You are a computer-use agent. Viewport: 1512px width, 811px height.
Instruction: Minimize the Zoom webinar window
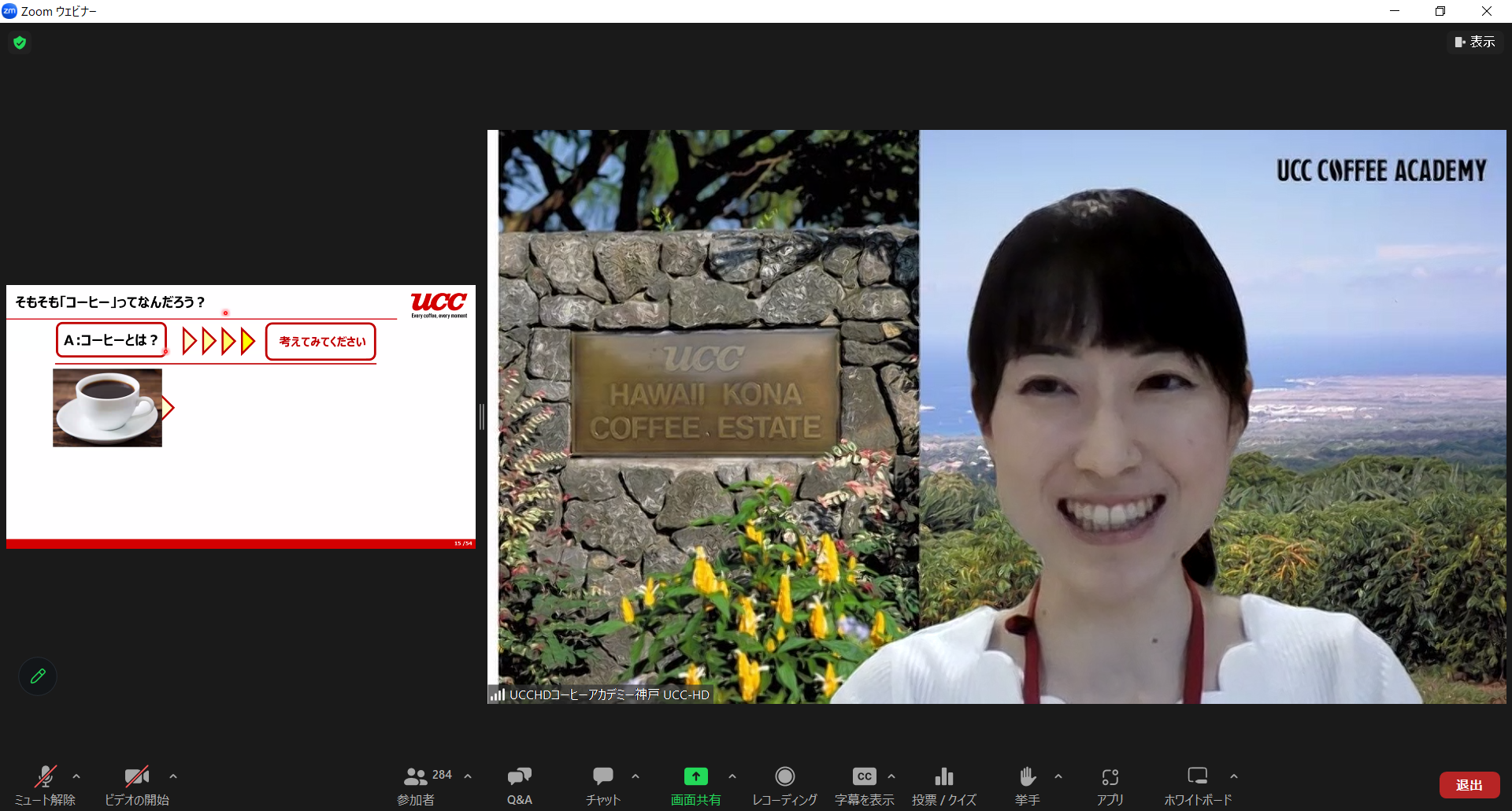pyautogui.click(x=1395, y=11)
